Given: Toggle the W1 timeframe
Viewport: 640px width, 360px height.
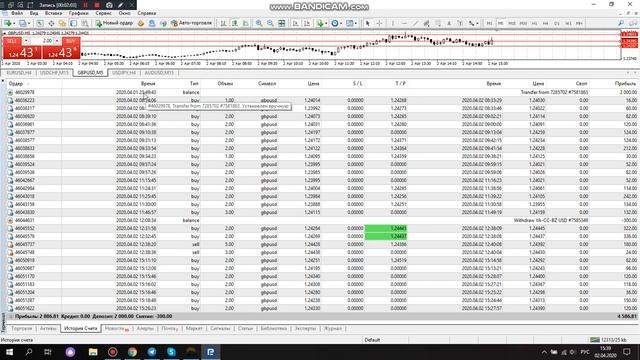Looking at the screenshot, I should coord(568,23).
